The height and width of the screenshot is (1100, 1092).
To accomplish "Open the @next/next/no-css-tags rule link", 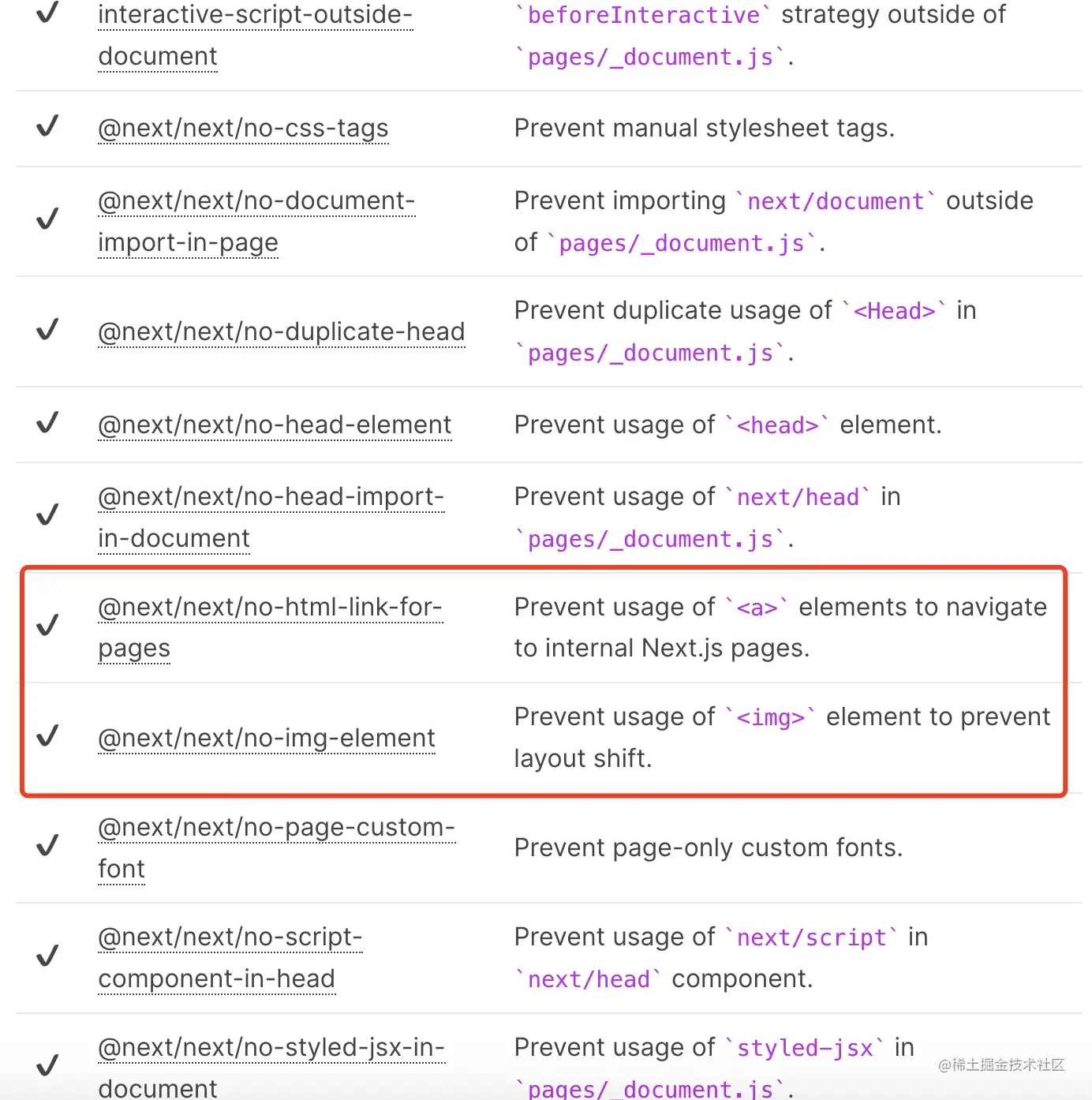I will pyautogui.click(x=243, y=128).
